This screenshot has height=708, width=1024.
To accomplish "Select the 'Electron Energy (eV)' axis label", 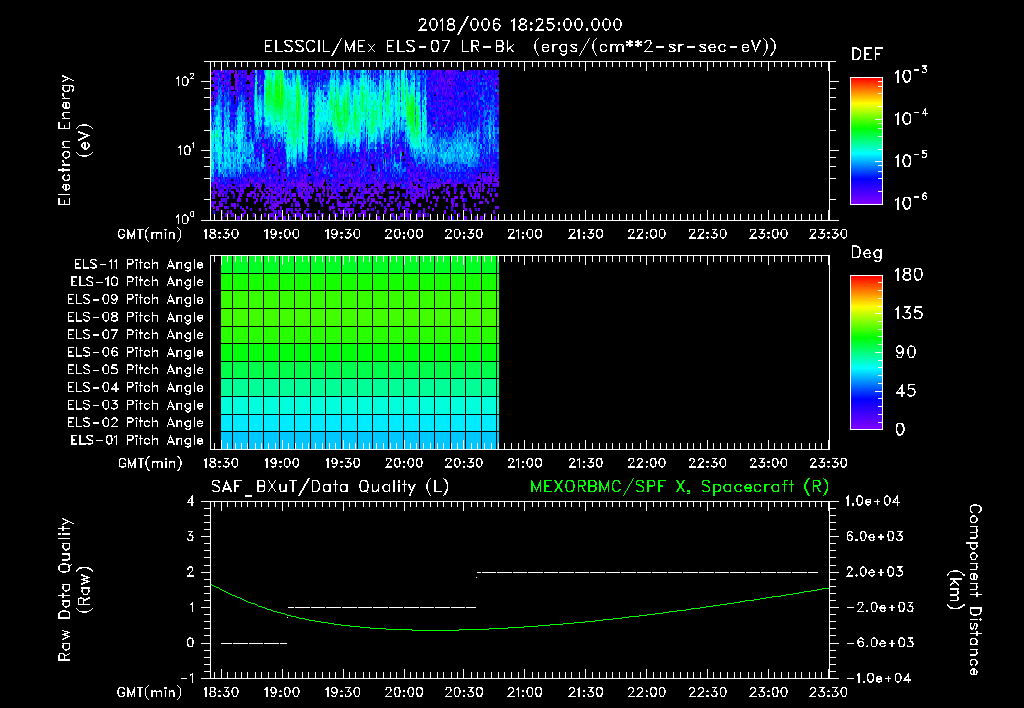I will click(x=74, y=140).
